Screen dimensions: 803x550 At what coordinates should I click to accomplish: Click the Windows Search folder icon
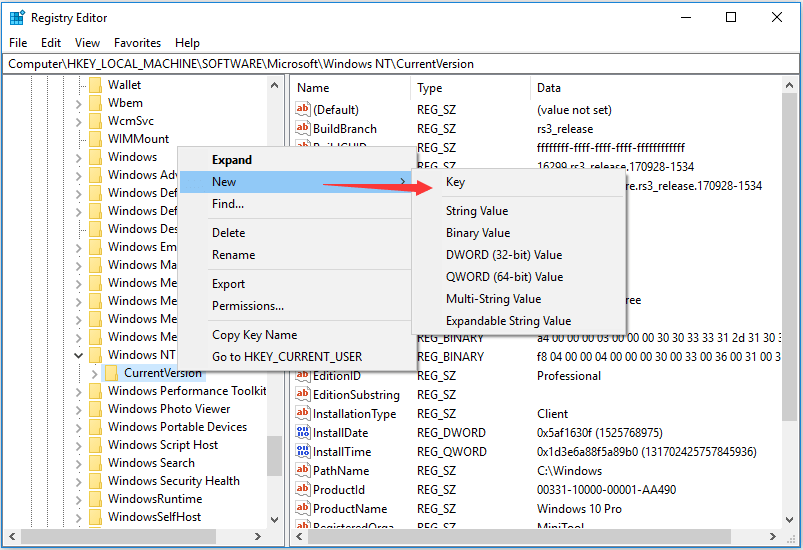[x=95, y=463]
